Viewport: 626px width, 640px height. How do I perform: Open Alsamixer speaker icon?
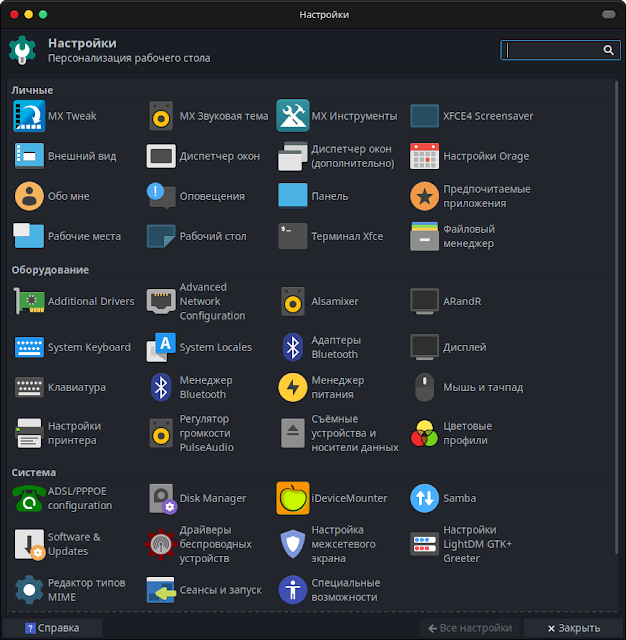click(293, 301)
